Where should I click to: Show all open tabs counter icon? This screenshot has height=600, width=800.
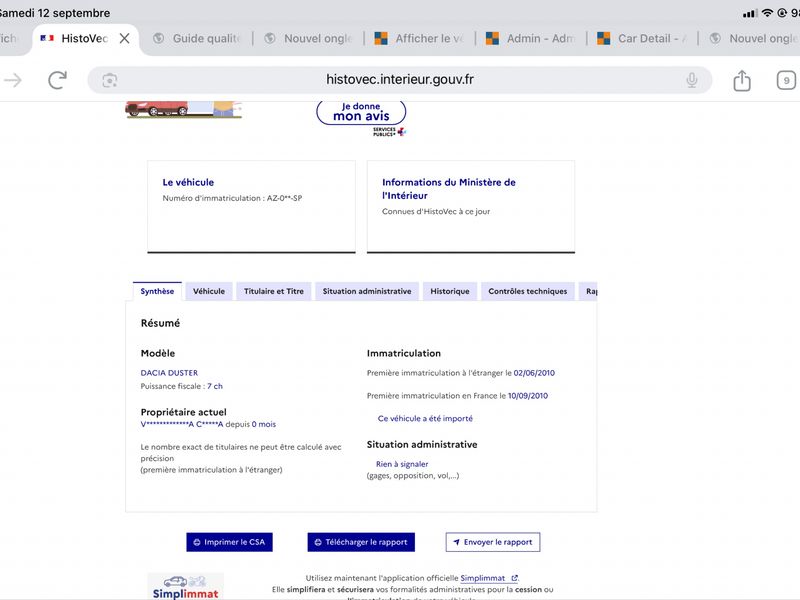point(786,80)
